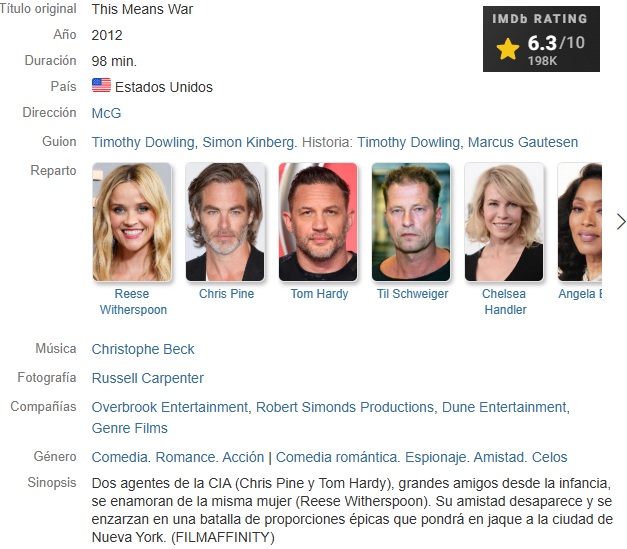
Task: Click Til Schweiger's portrait
Action: 411,222
